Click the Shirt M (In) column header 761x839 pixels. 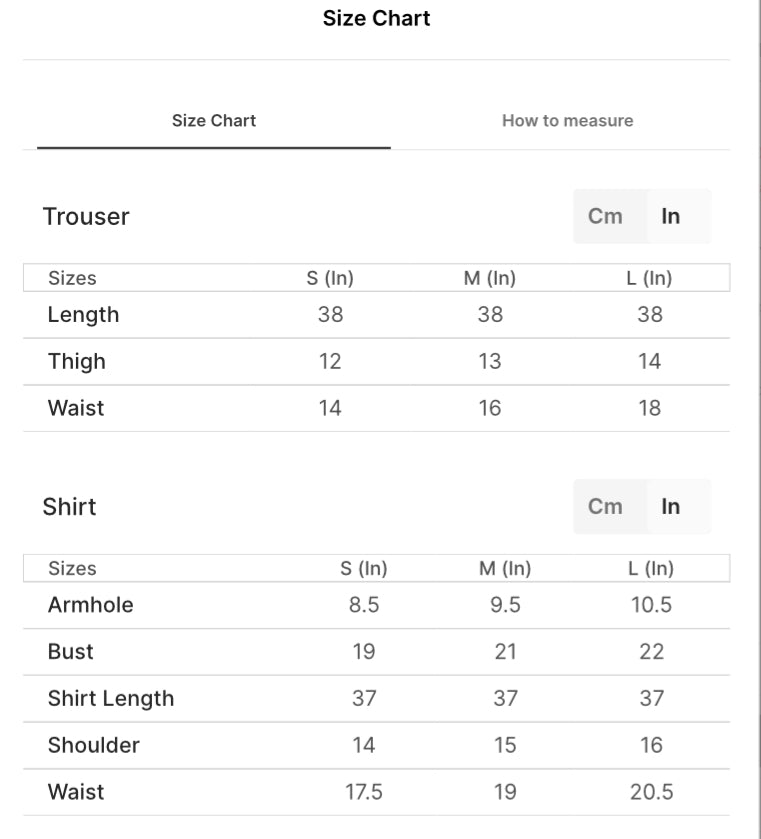[x=505, y=568]
